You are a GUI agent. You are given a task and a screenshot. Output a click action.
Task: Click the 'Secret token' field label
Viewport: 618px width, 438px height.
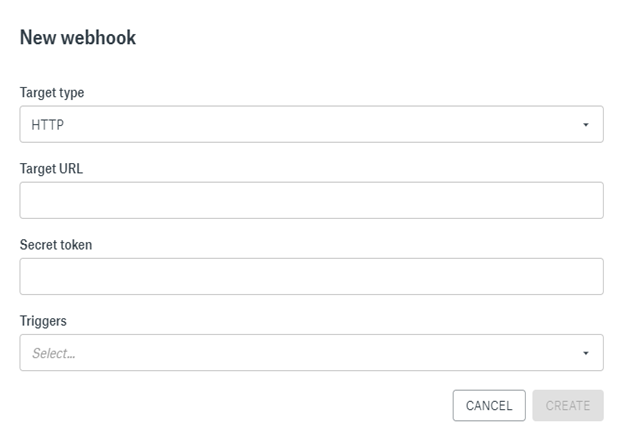pos(56,245)
